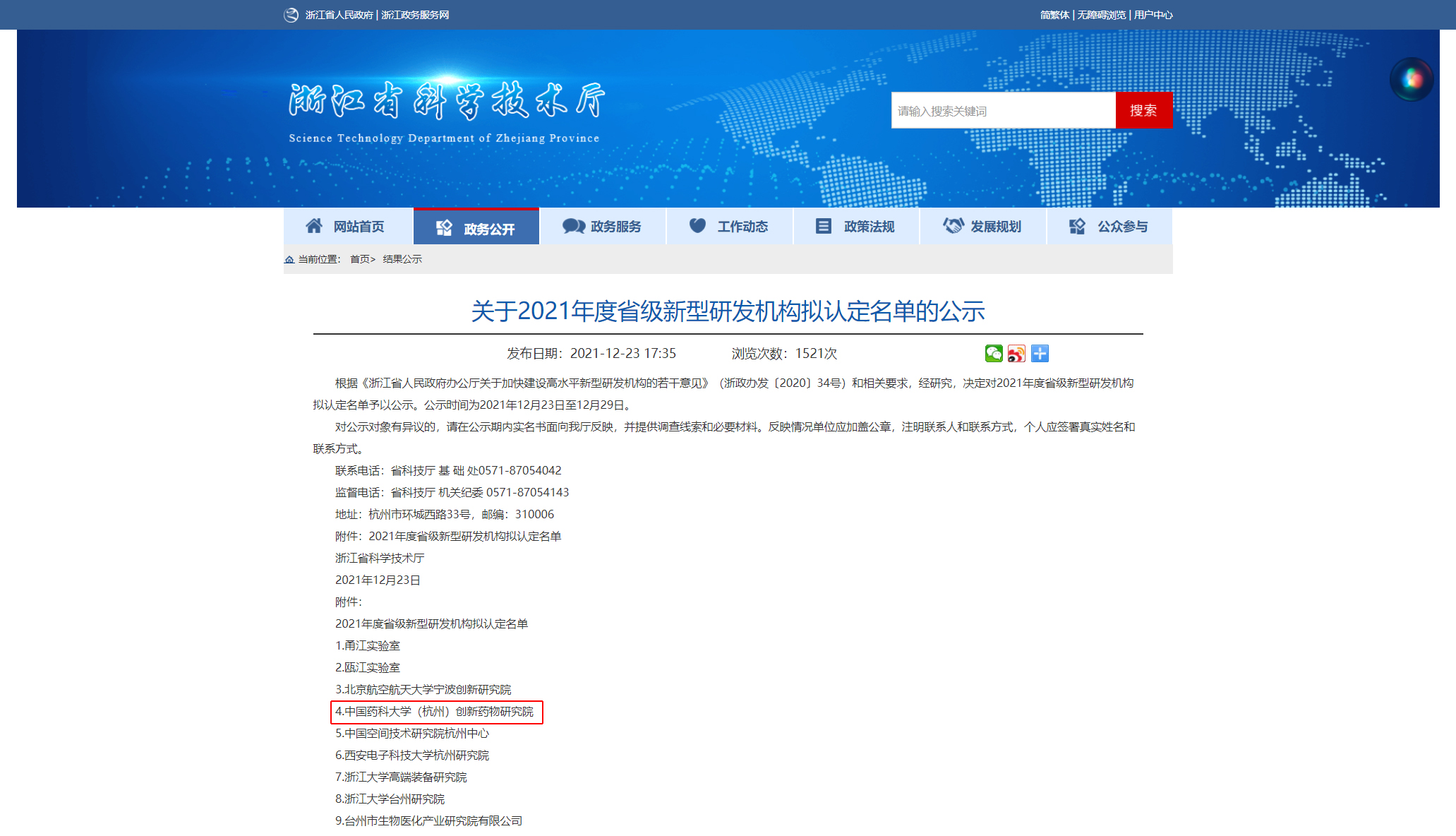Click list entry 3.北京航空航天大学宁波创新研究院
The image size is (1456, 836).
point(423,689)
